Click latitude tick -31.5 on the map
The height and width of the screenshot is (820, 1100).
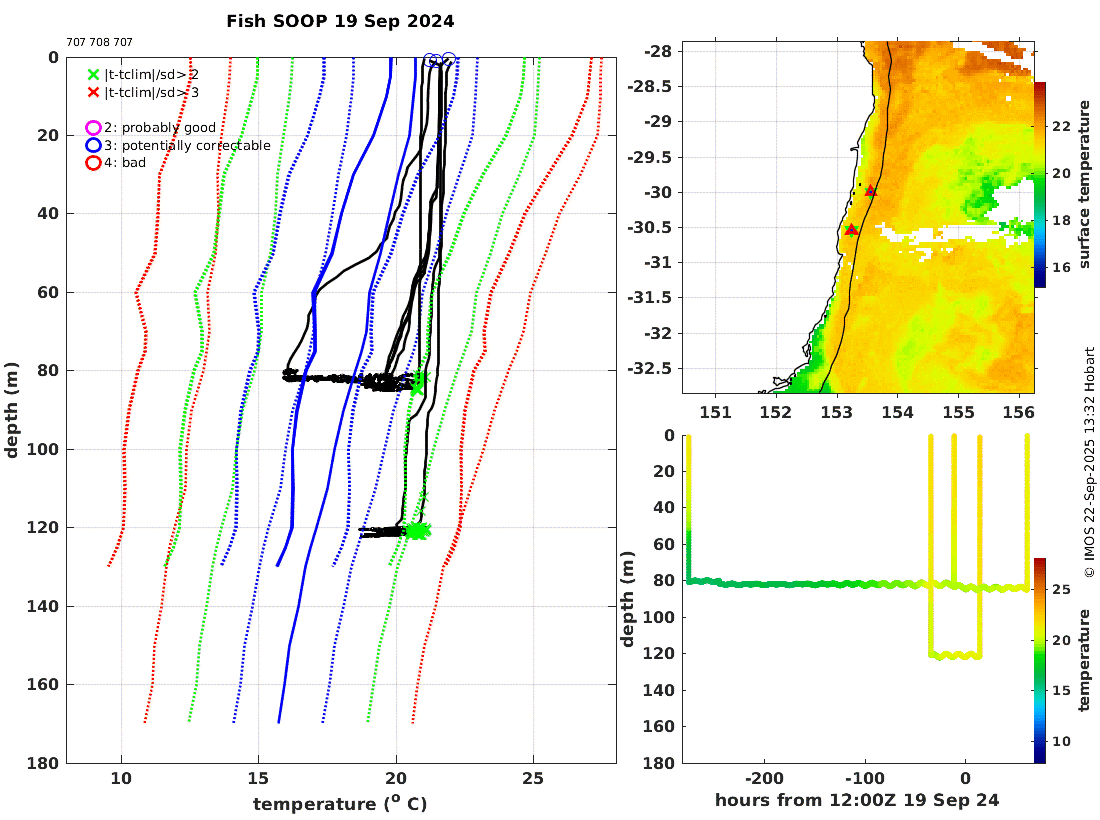[x=649, y=297]
